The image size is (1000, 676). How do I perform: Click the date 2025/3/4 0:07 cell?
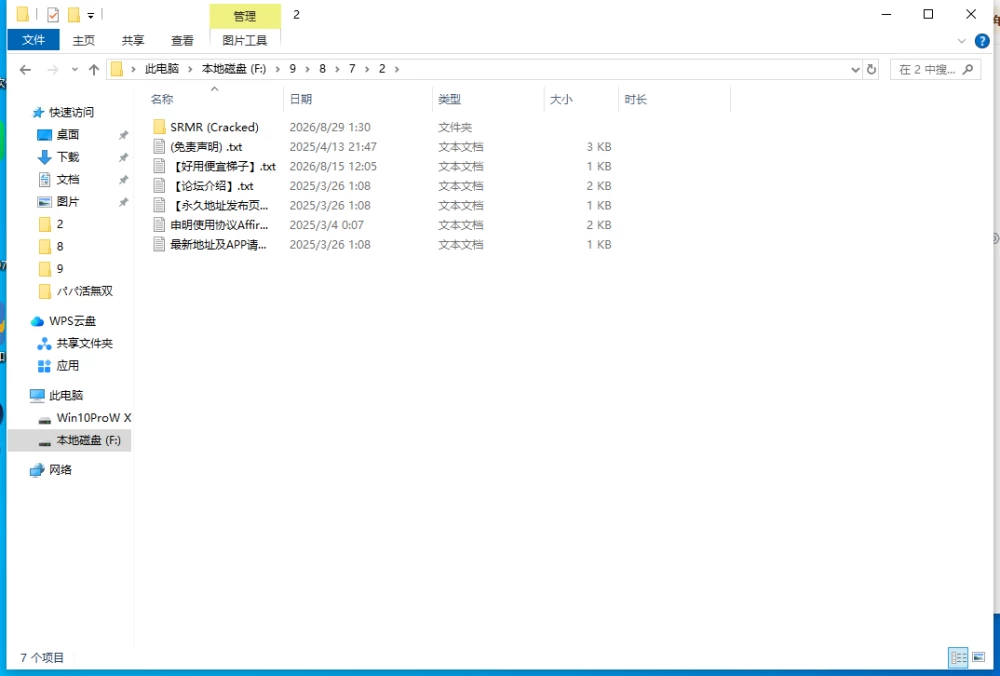click(x=327, y=225)
